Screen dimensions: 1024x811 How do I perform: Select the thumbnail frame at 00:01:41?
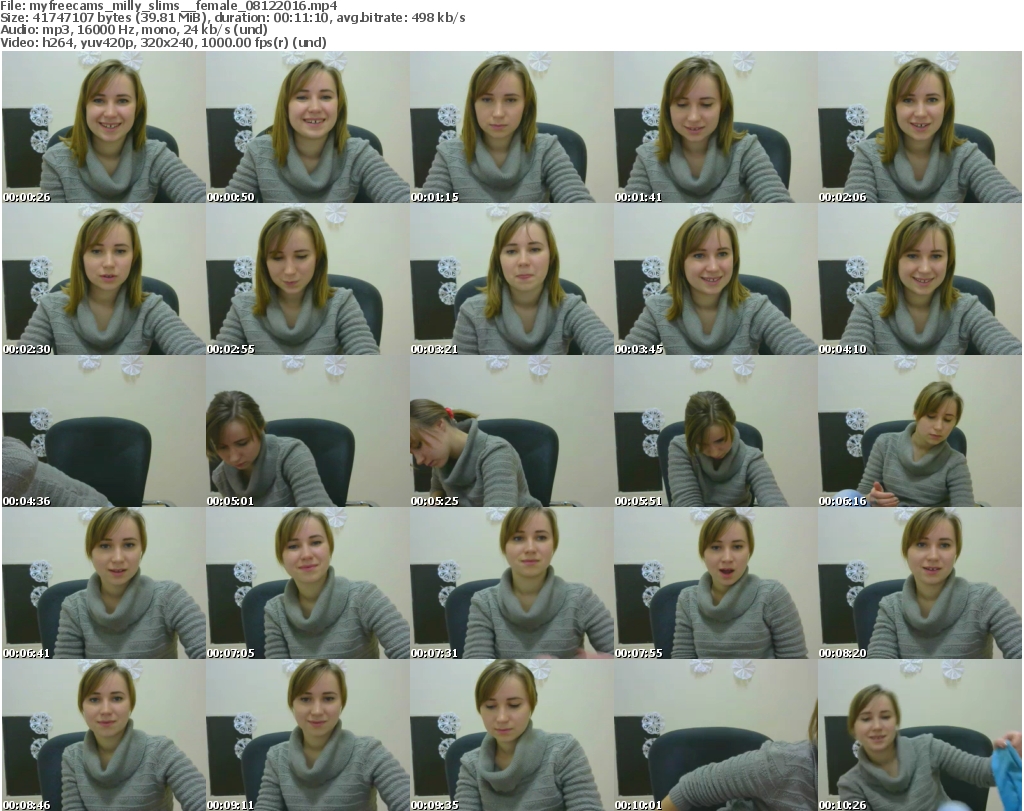click(x=715, y=127)
